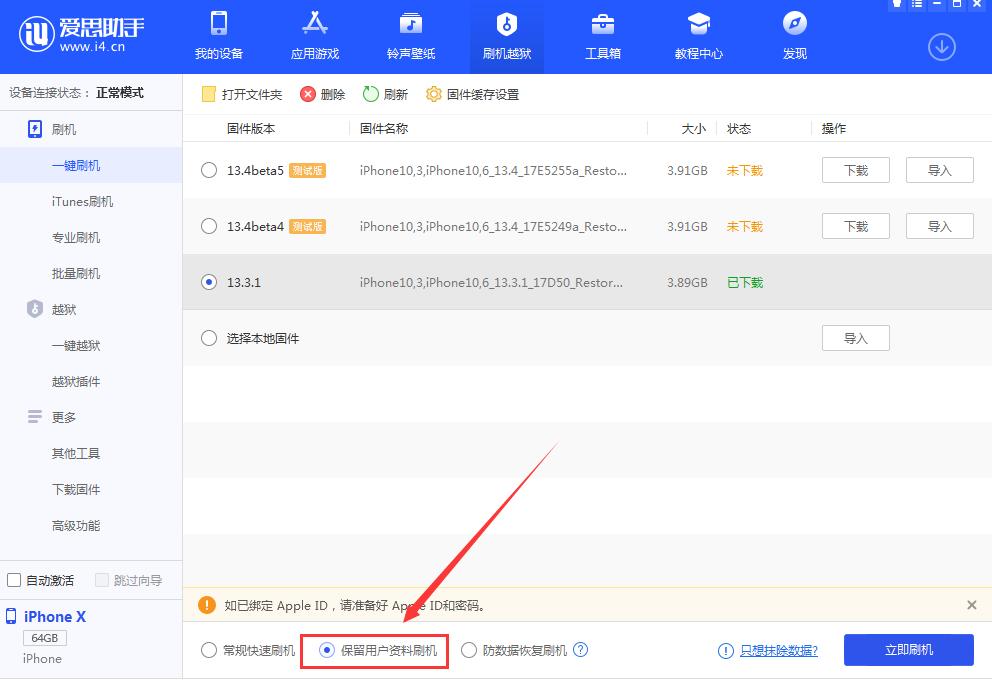
Task: Expand the 越狱 (Jailbreak) sidebar section
Action: (x=62, y=309)
